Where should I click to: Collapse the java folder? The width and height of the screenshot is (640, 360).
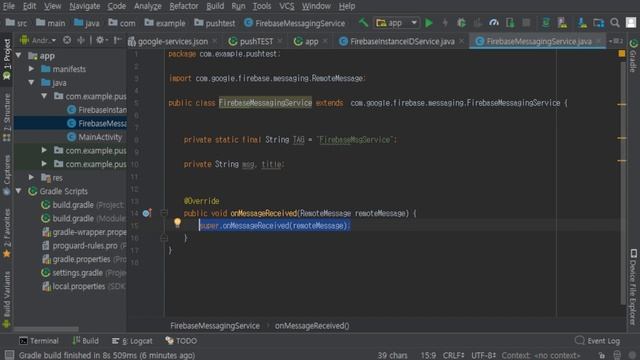coord(31,82)
